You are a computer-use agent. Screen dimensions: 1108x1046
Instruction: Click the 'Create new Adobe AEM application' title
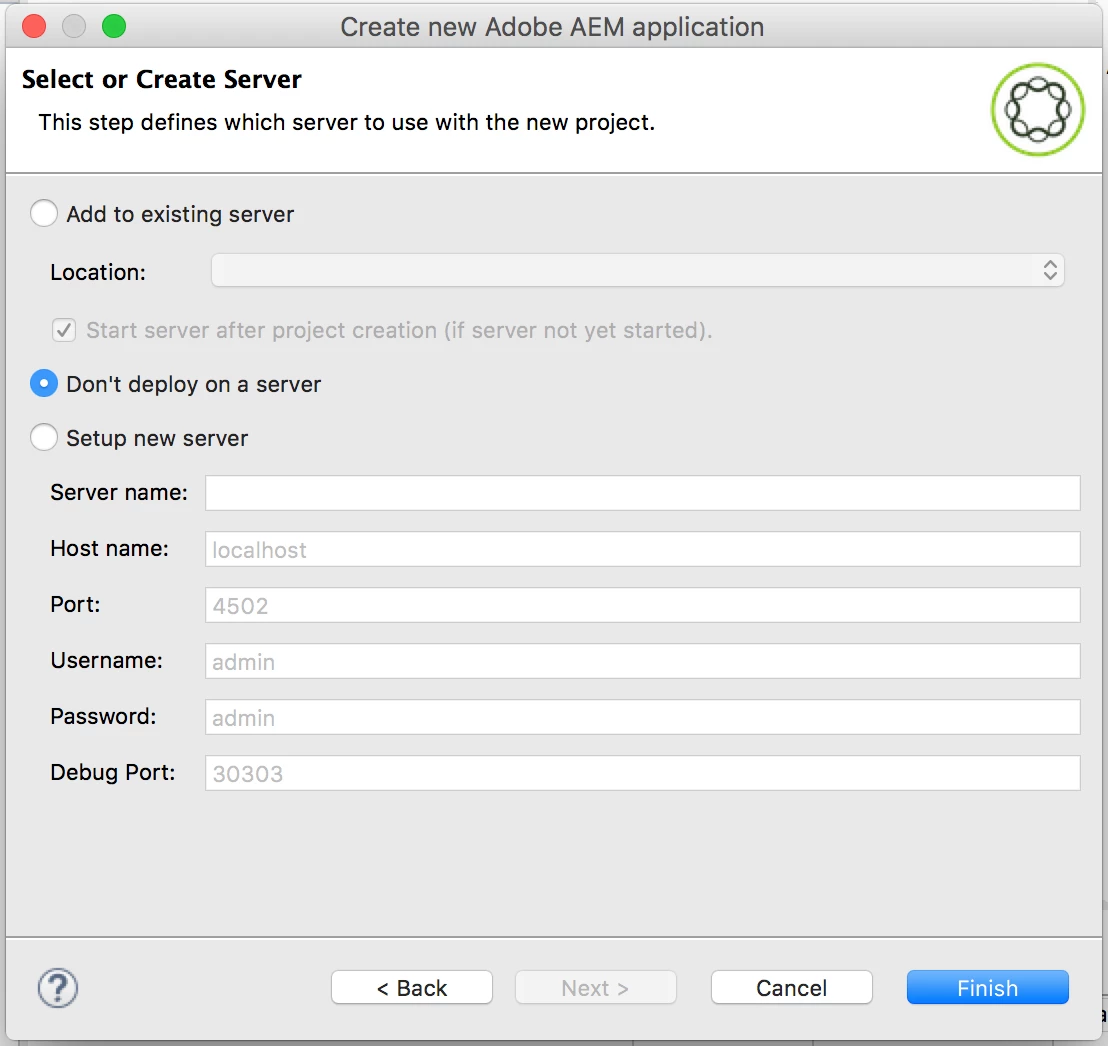tap(553, 27)
